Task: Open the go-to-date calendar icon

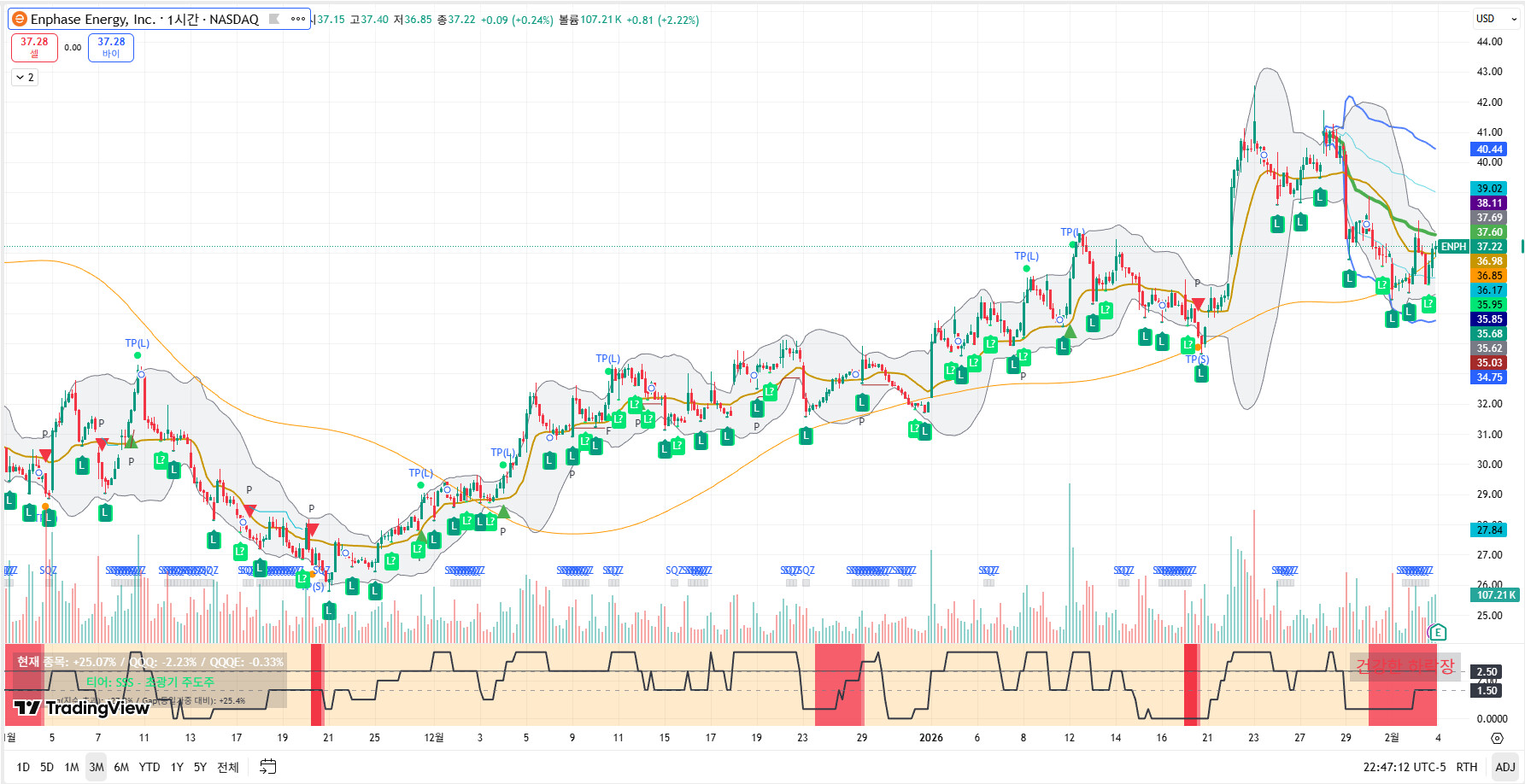Action: coord(267,767)
